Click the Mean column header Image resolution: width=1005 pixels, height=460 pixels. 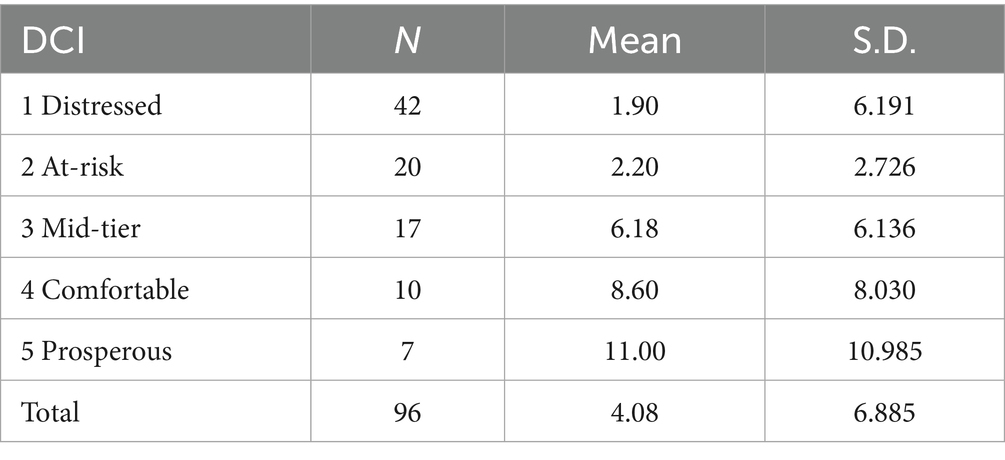click(x=635, y=42)
